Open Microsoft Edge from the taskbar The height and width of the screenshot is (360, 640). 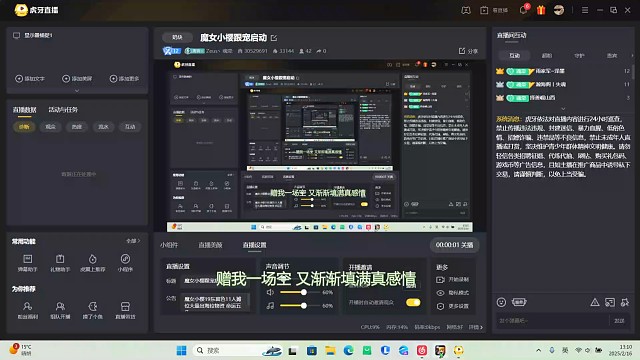349,350
